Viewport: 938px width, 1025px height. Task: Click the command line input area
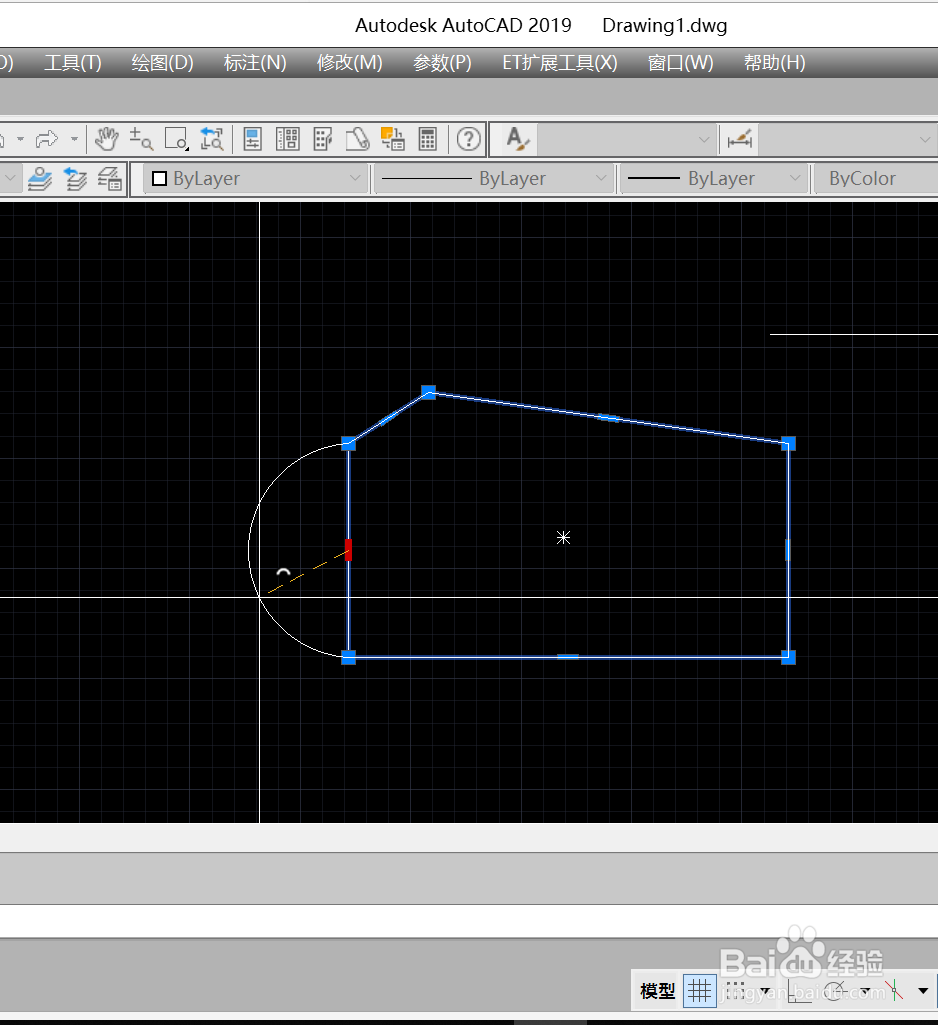coord(469,922)
